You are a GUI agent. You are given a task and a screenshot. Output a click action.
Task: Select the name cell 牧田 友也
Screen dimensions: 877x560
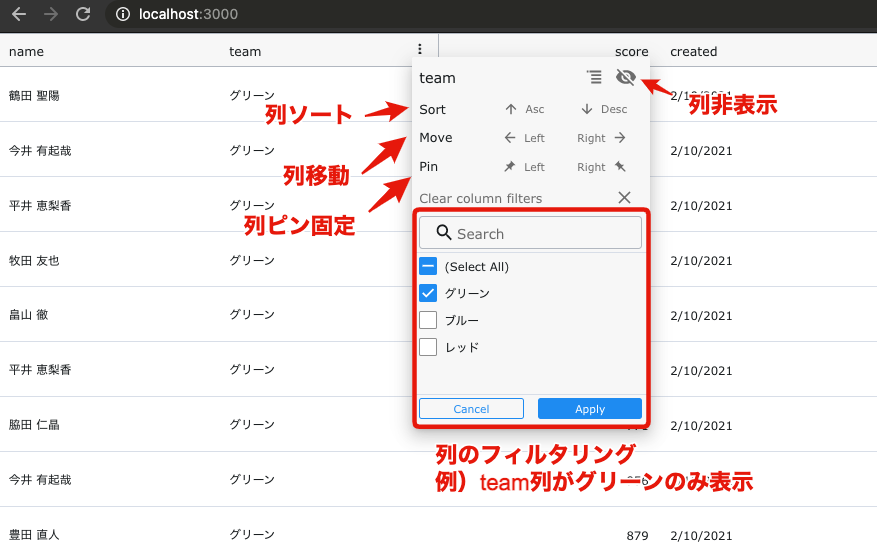pyautogui.click(x=34, y=261)
